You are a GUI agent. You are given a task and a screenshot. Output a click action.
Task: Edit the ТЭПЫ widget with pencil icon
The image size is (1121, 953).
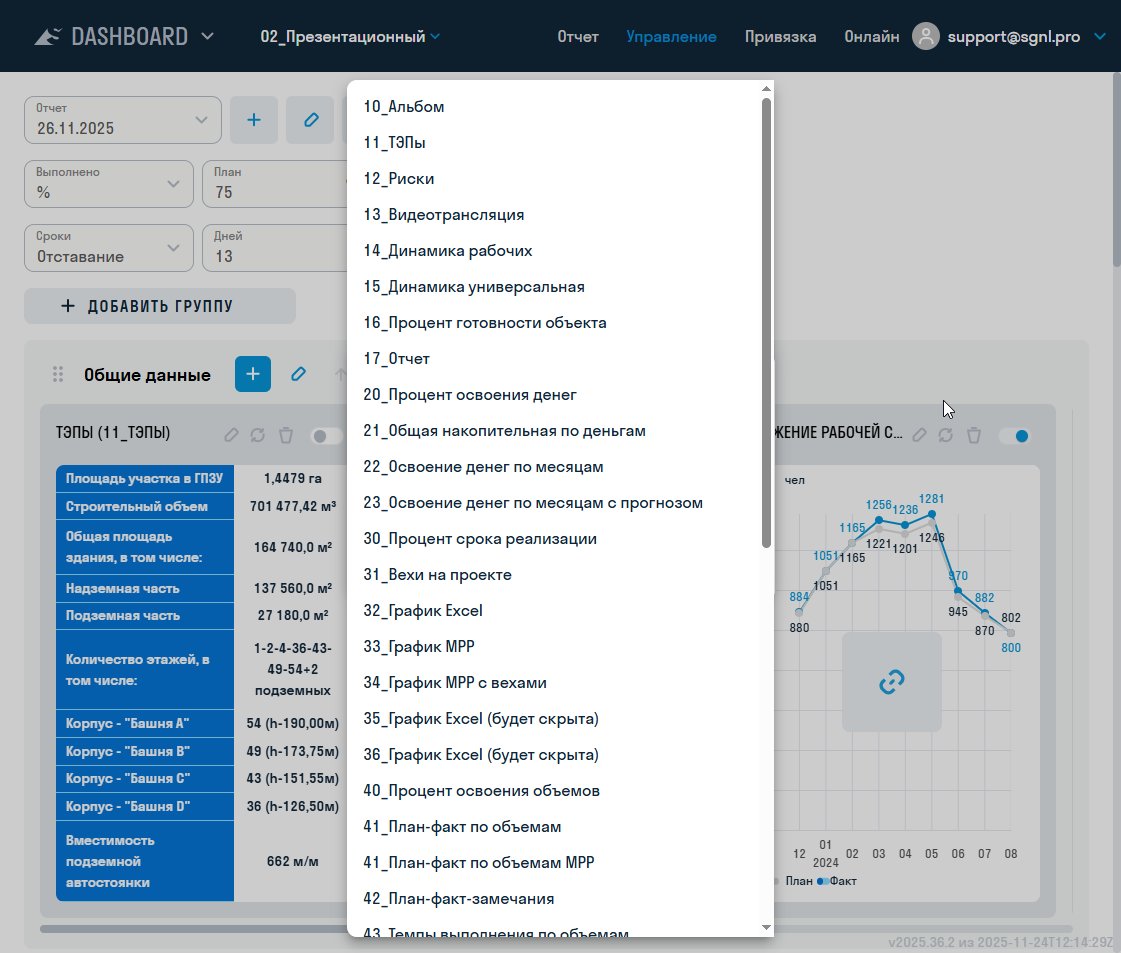pos(231,435)
